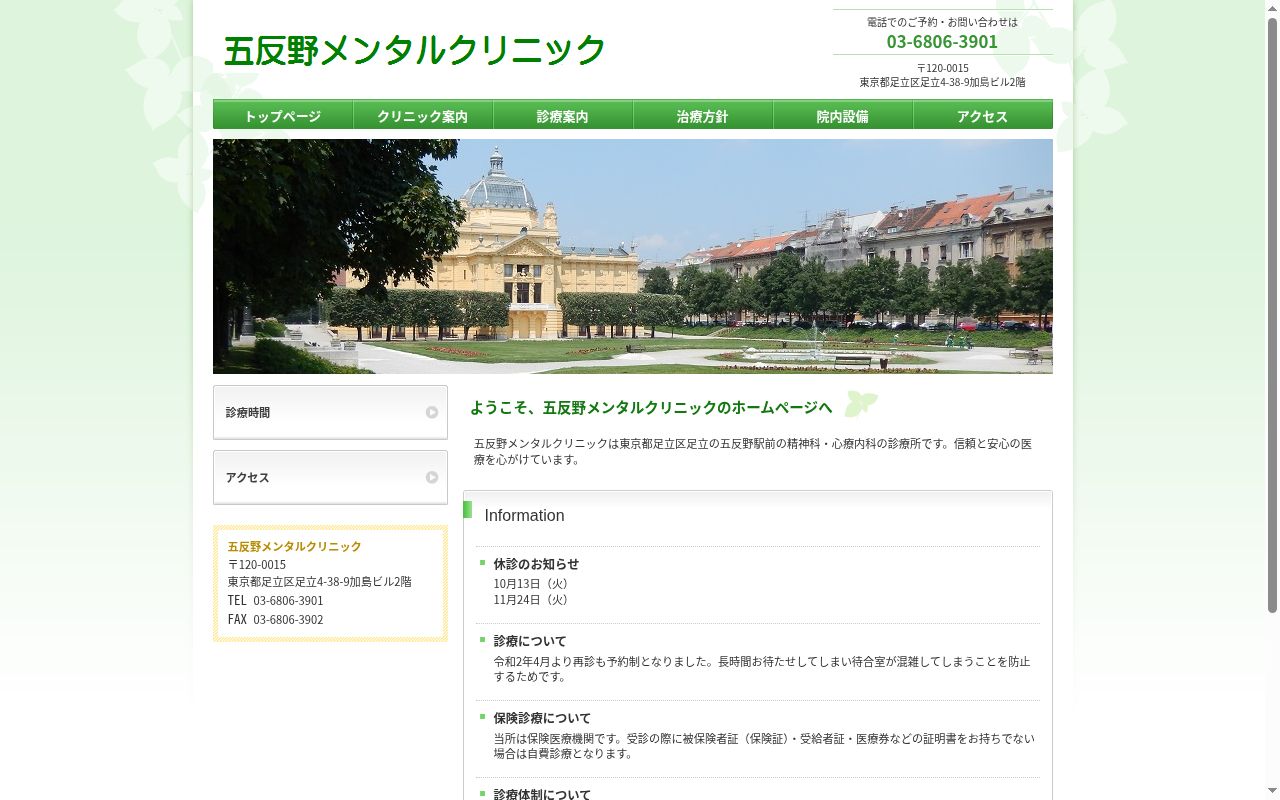1280x800 pixels.
Task: Click the sidebar FAX number 03-6806-3902
Action: click(288, 620)
